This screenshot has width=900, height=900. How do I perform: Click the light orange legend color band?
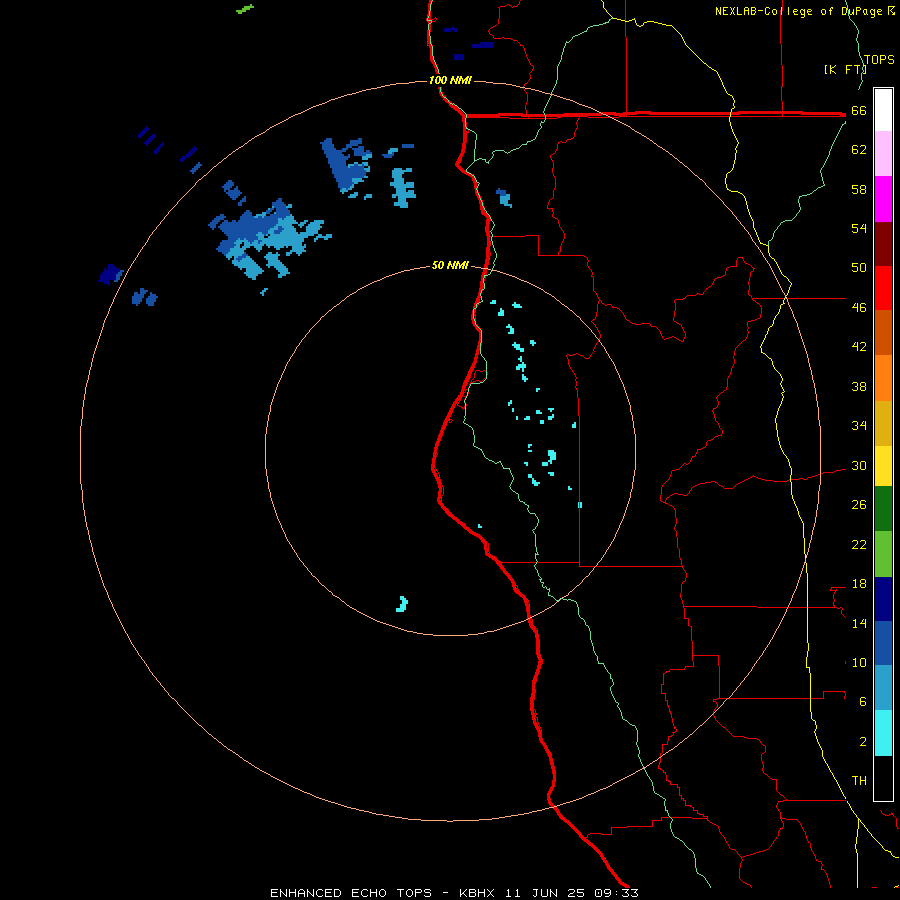[x=883, y=378]
